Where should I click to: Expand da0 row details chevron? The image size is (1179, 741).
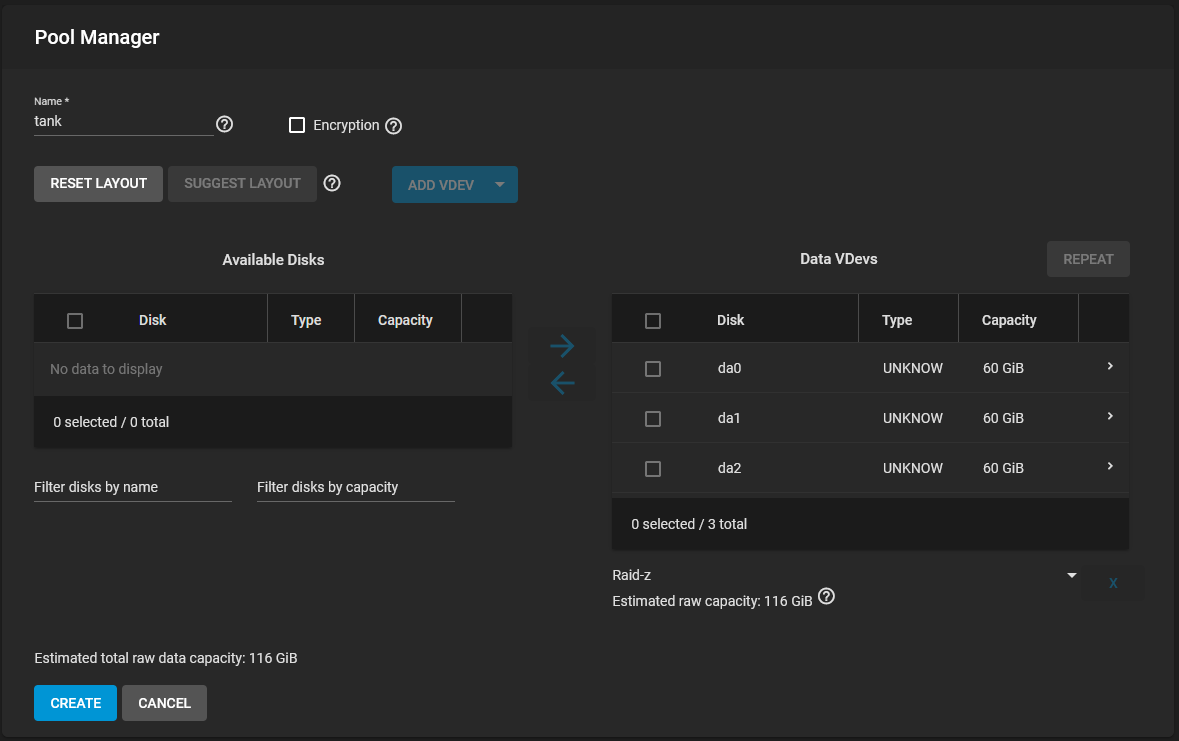click(1110, 366)
